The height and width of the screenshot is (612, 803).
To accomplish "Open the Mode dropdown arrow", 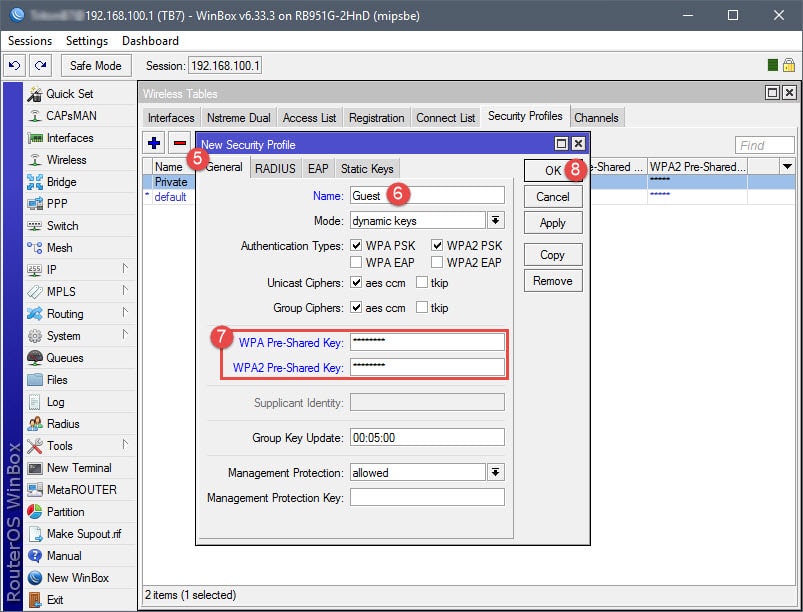I will coord(495,221).
